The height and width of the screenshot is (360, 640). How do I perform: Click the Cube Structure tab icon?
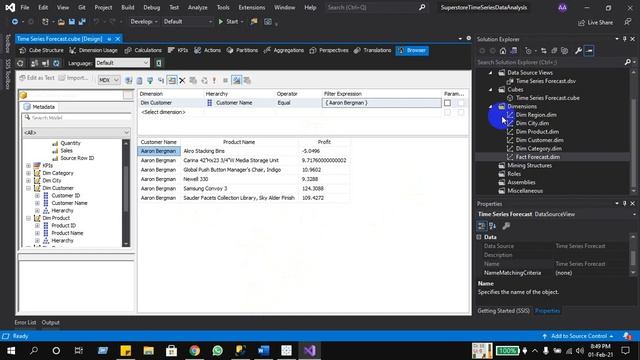(x=22, y=50)
